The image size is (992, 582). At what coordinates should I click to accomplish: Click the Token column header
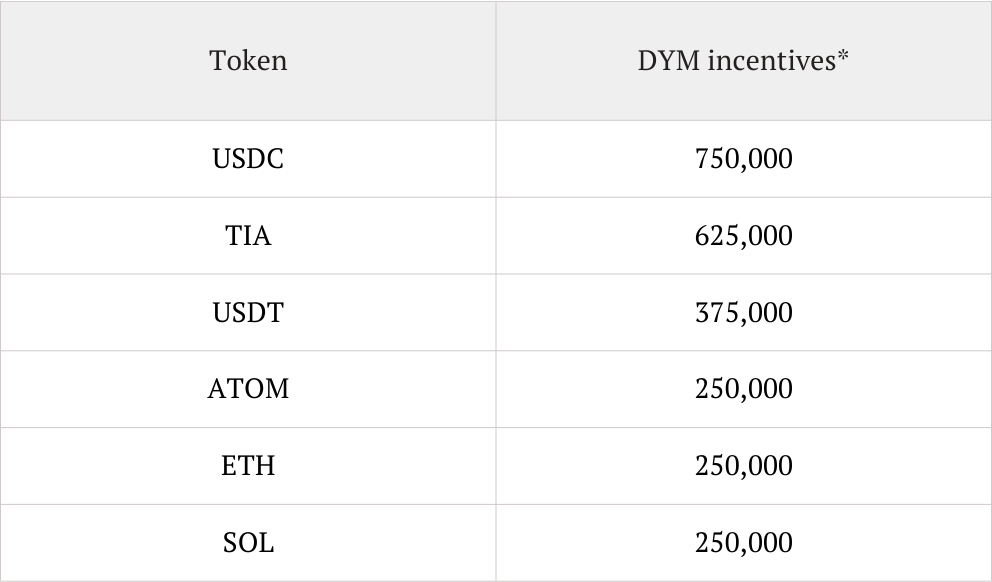click(x=248, y=61)
